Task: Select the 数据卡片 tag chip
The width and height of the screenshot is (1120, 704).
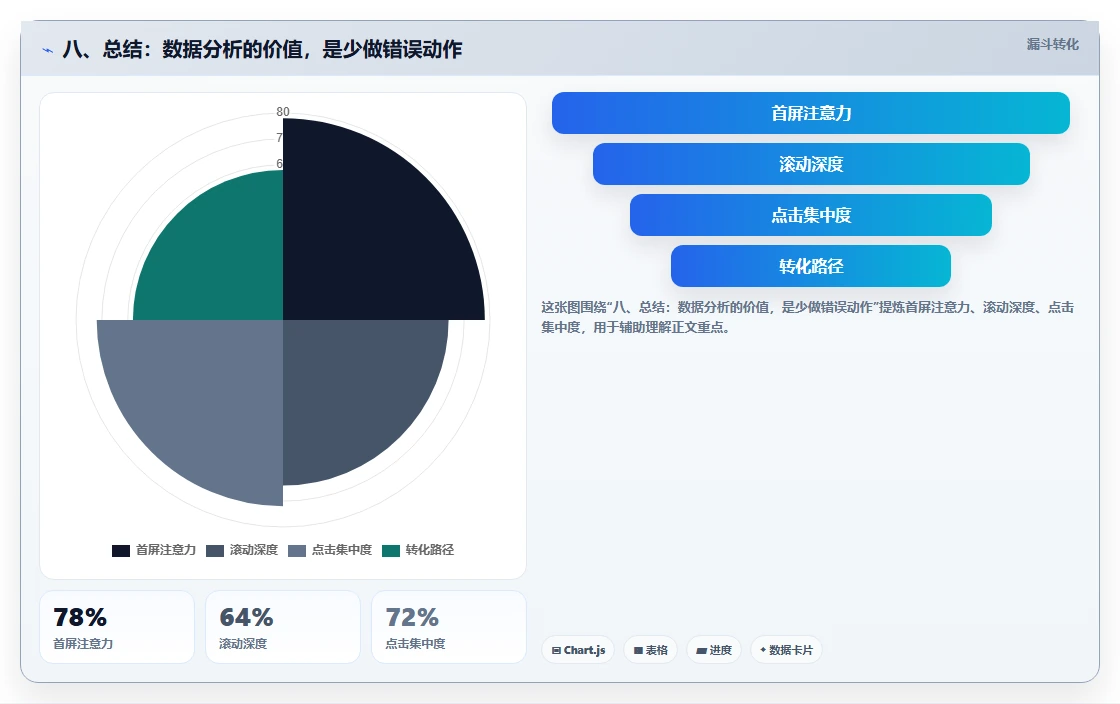Action: (786, 650)
